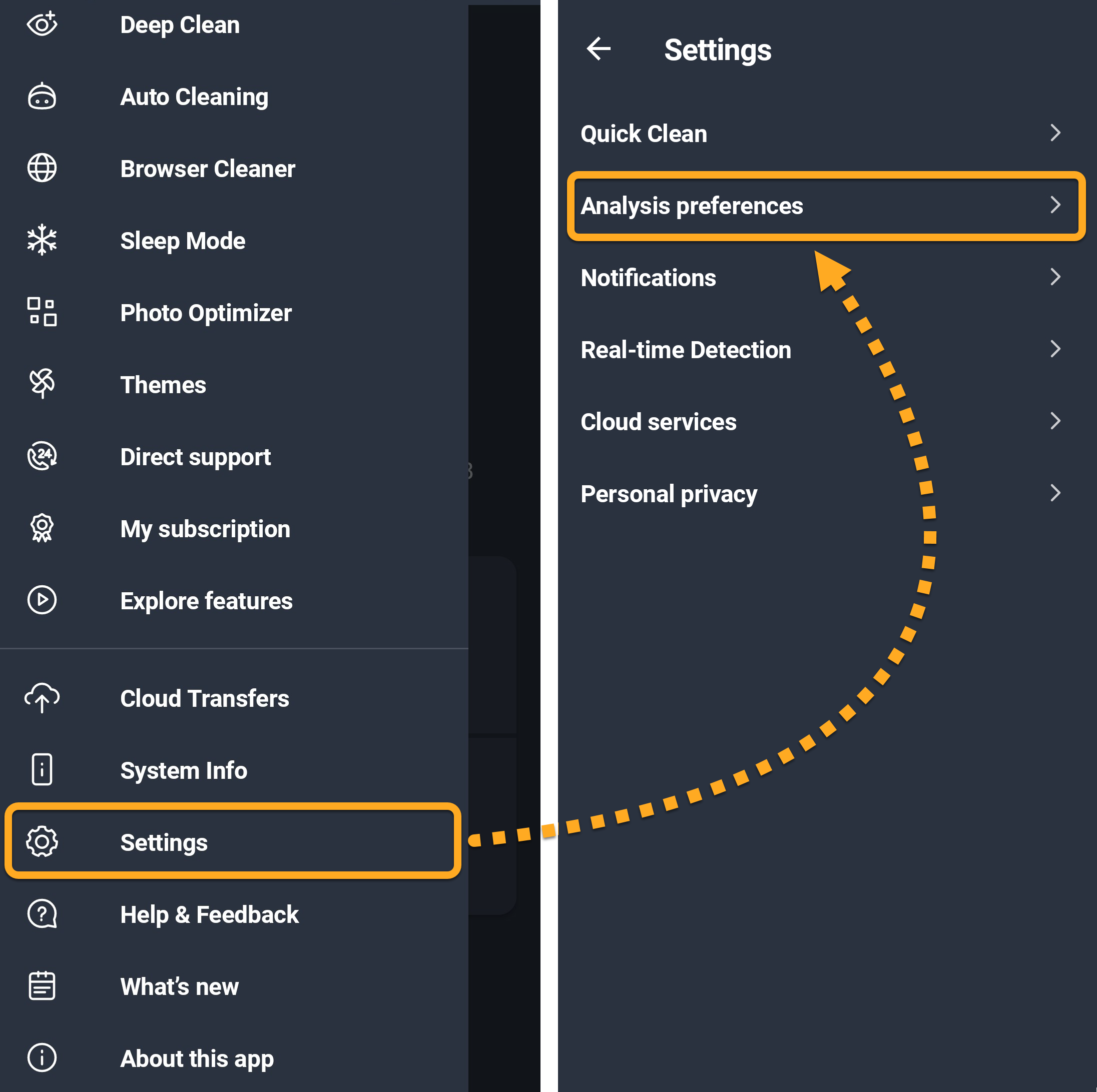The image size is (1097, 1092).
Task: Open Help & Feedback
Action: tap(209, 914)
